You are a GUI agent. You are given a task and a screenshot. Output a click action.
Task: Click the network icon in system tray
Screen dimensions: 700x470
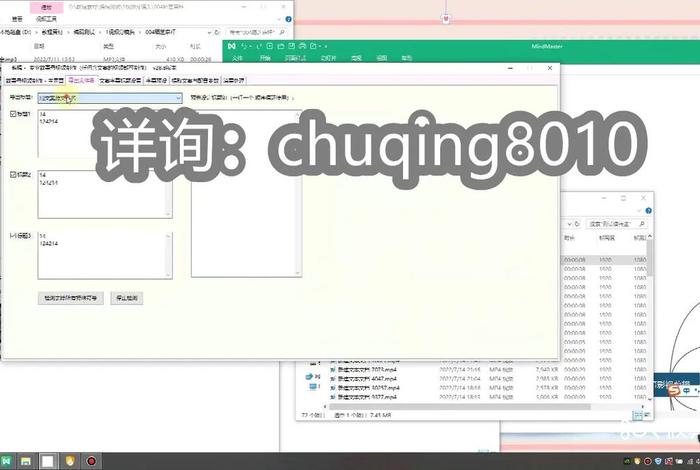point(691,461)
